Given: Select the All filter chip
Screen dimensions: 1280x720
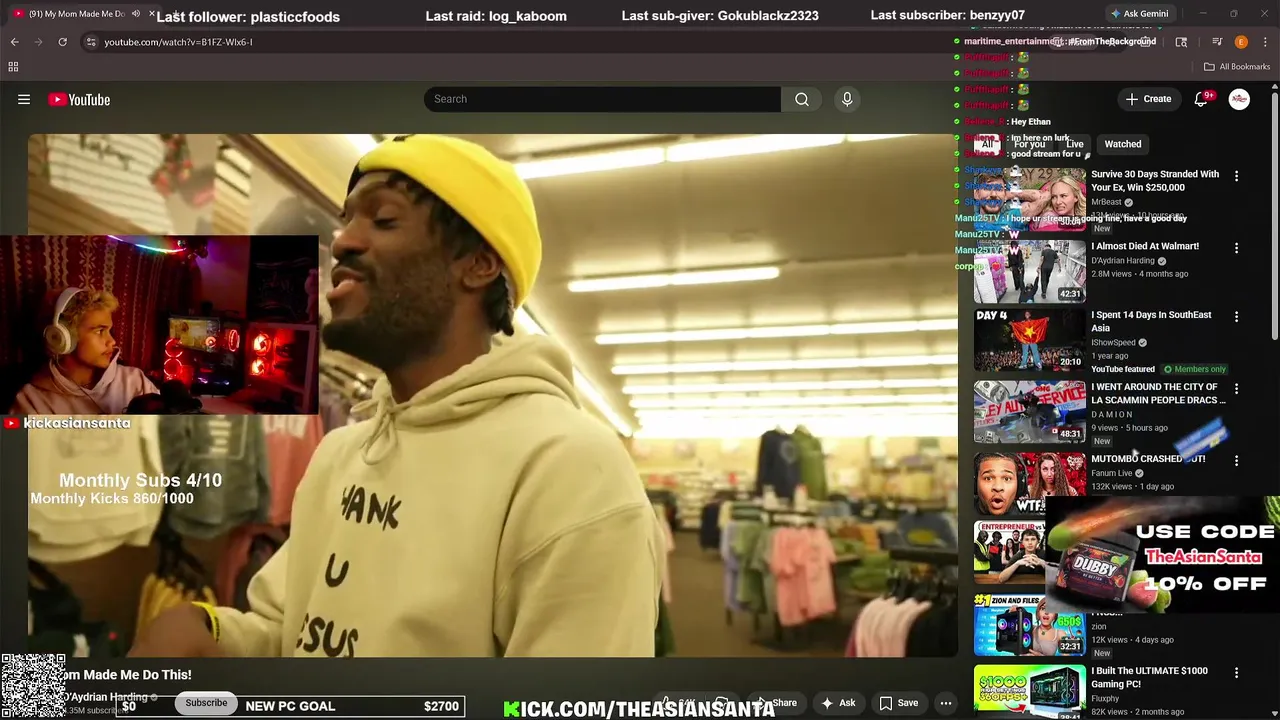Looking at the screenshot, I should 987,144.
